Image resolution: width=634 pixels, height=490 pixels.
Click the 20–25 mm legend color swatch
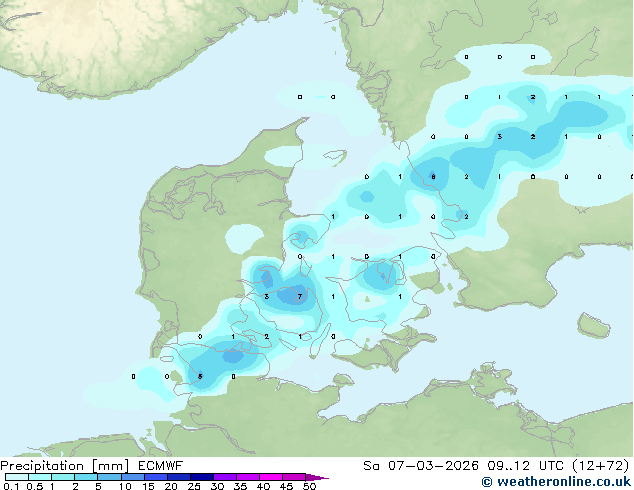(x=178, y=477)
